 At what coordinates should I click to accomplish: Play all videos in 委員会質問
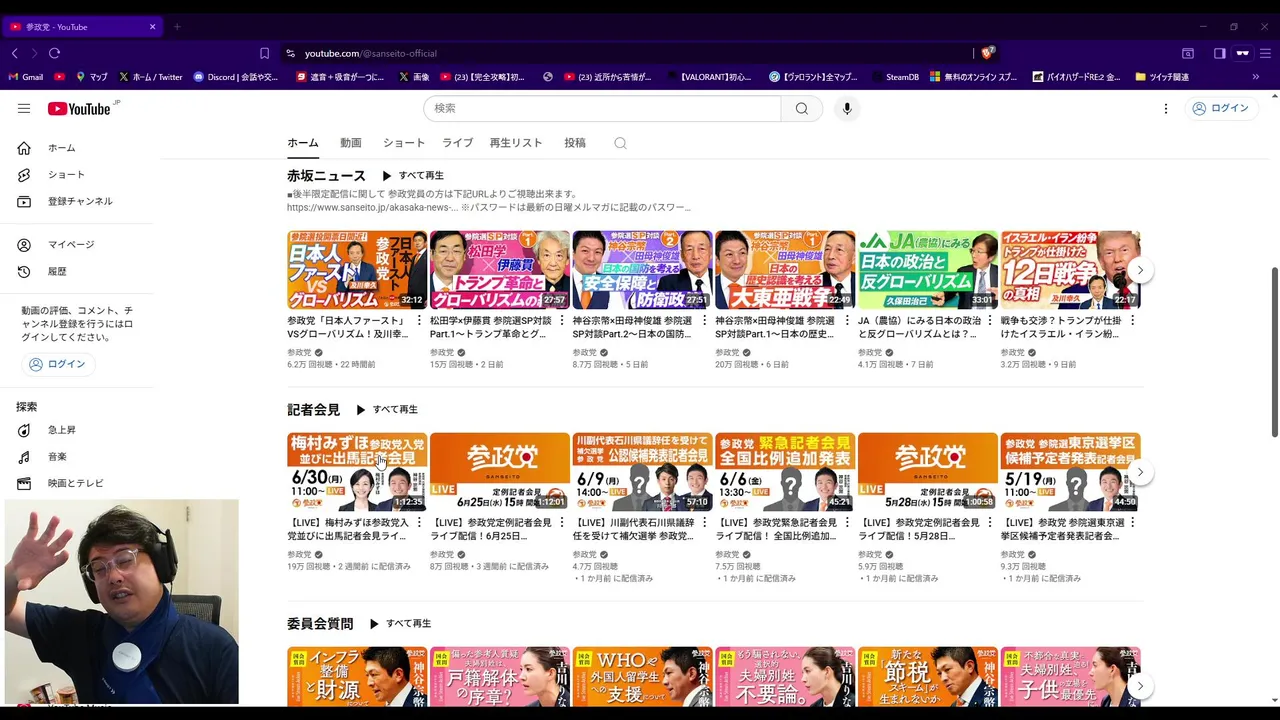point(399,624)
